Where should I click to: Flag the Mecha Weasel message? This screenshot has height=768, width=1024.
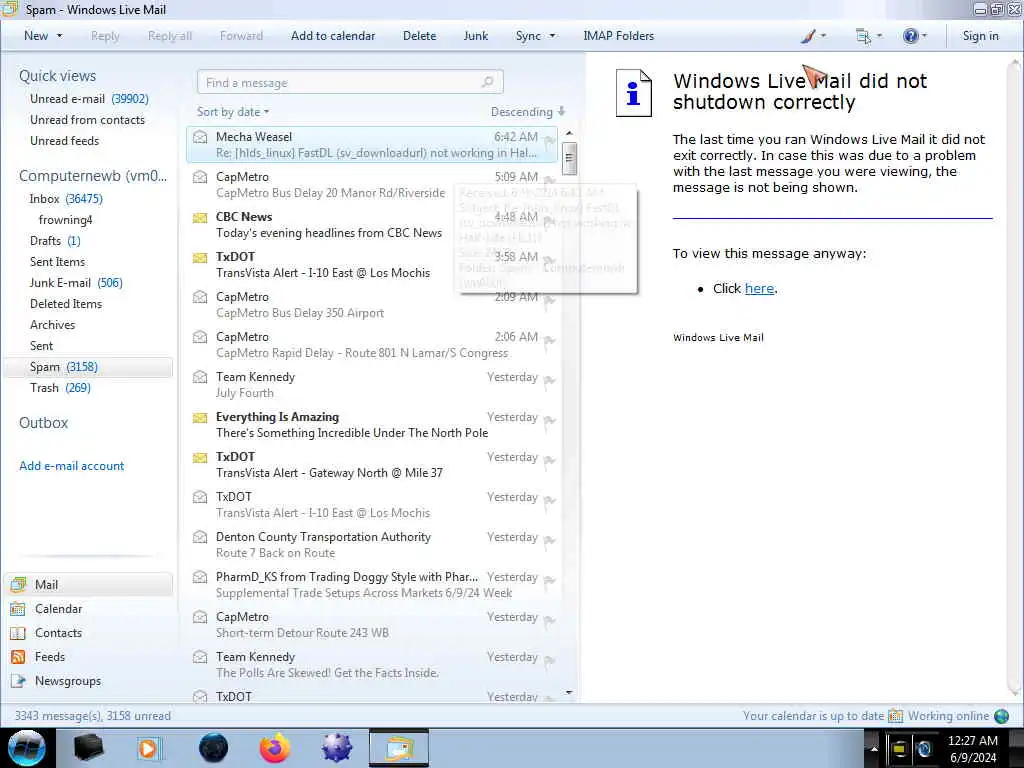point(550,141)
